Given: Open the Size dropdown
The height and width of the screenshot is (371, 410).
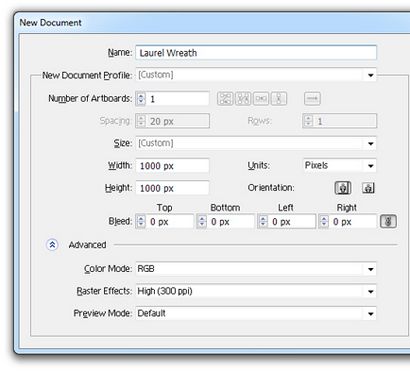Looking at the screenshot, I should tap(256, 144).
